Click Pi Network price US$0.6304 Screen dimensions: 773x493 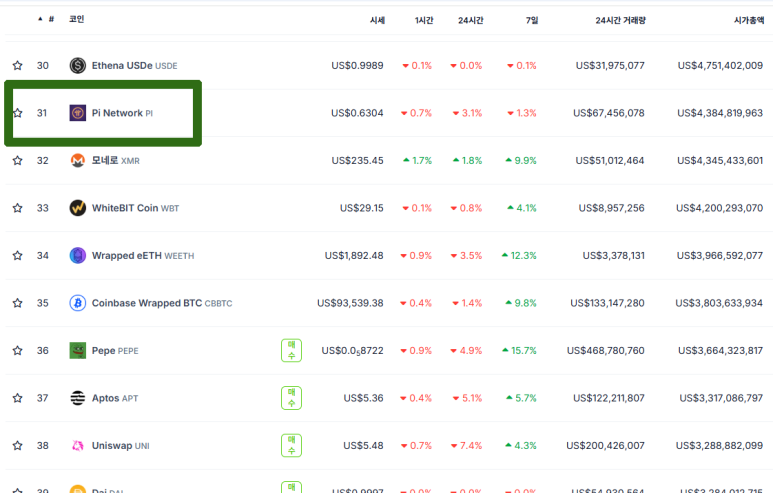(357, 113)
